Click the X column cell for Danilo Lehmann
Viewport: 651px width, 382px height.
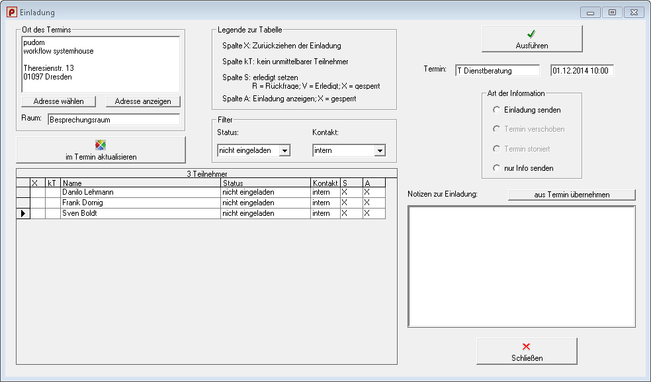coord(38,192)
